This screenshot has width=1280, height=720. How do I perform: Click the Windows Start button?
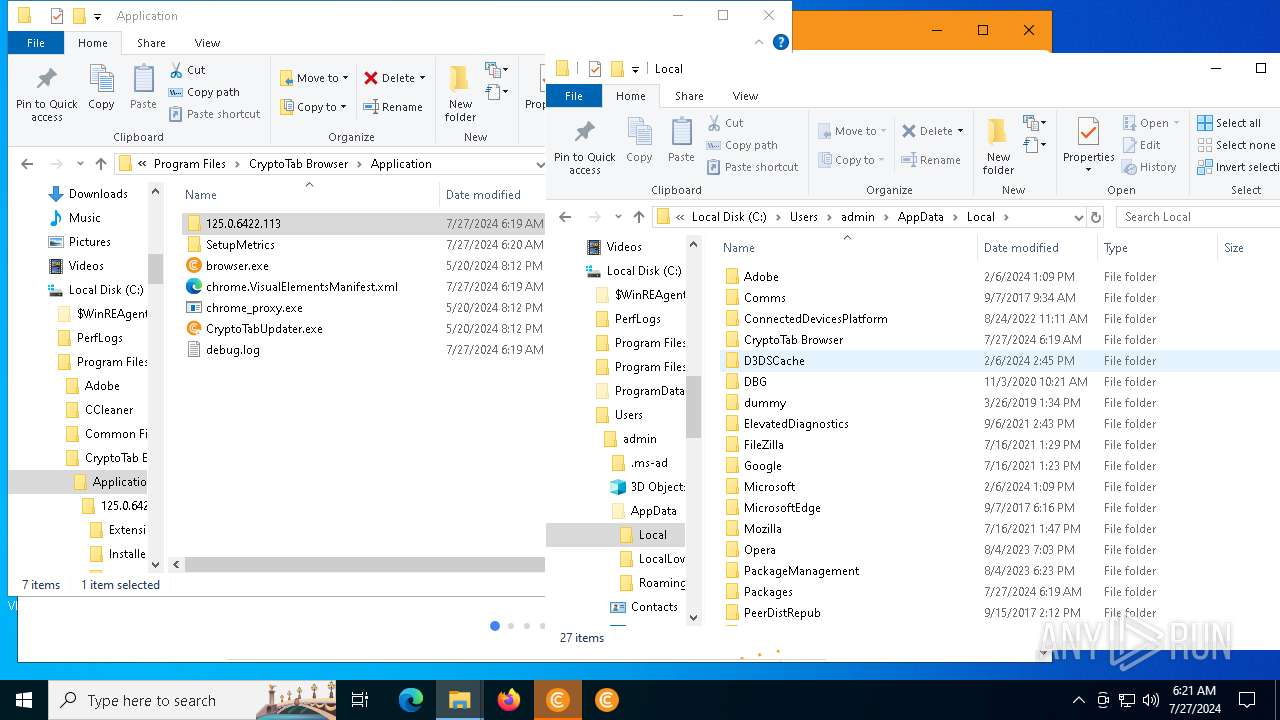tap(23, 700)
